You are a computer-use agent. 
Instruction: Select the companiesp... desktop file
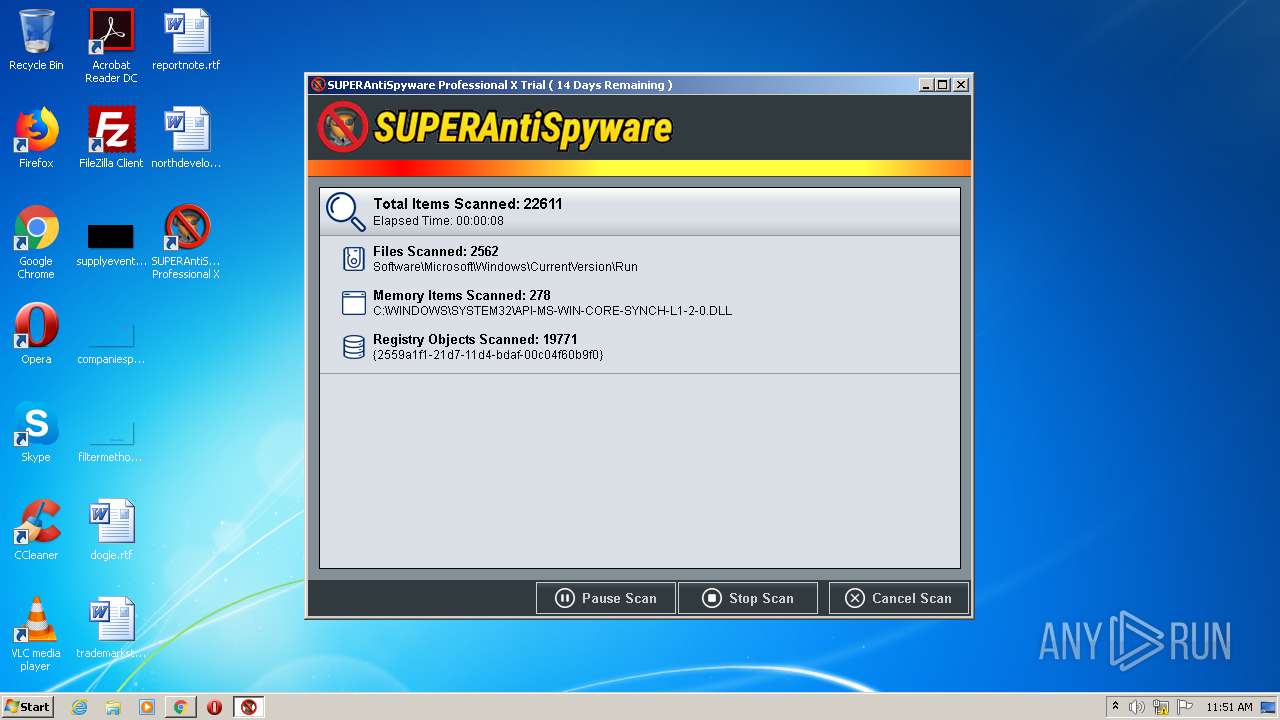(111, 343)
